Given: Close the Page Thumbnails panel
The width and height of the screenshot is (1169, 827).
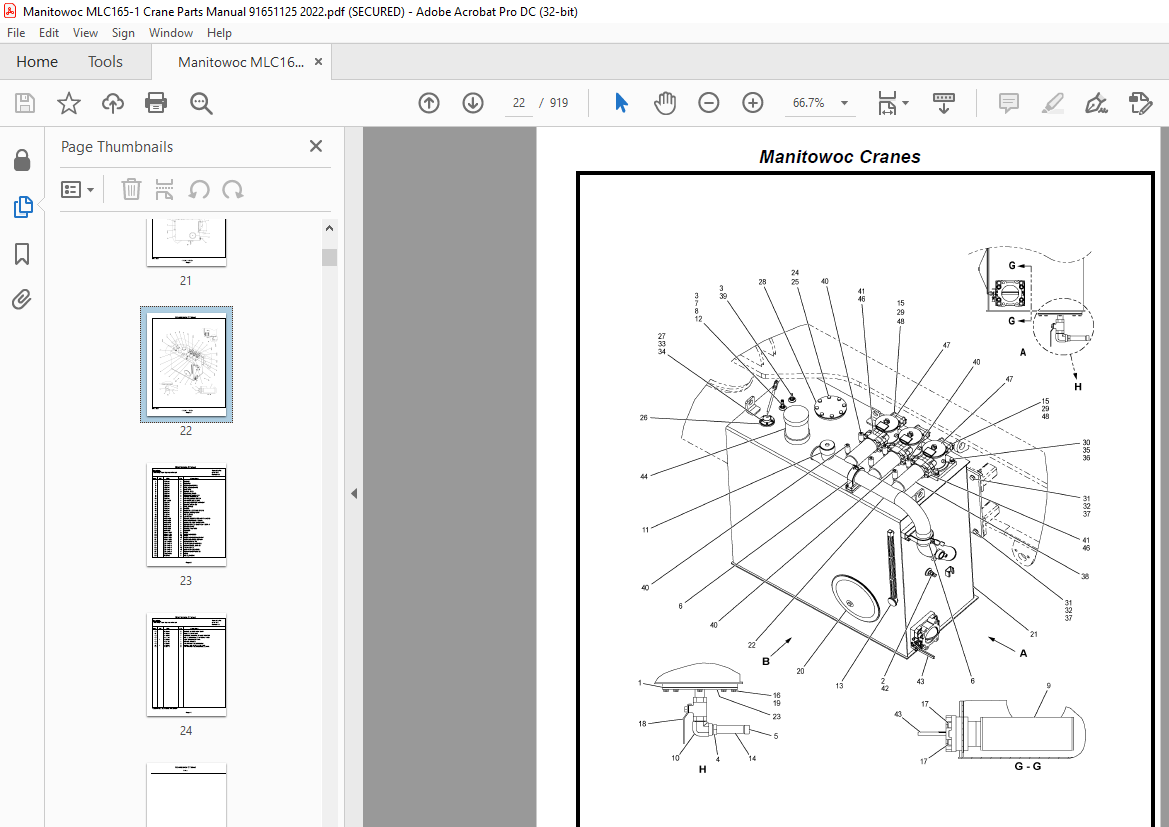Looking at the screenshot, I should 316,146.
